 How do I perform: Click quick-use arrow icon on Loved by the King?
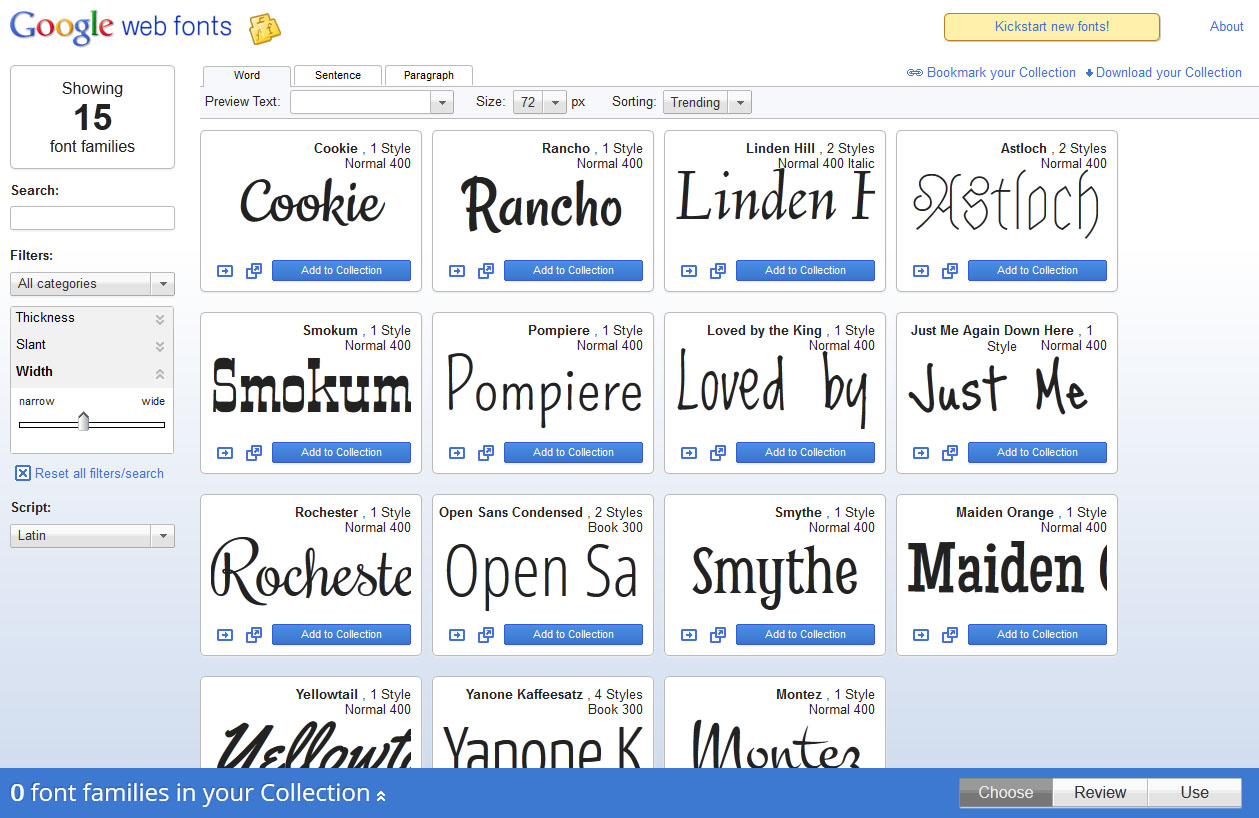[689, 453]
